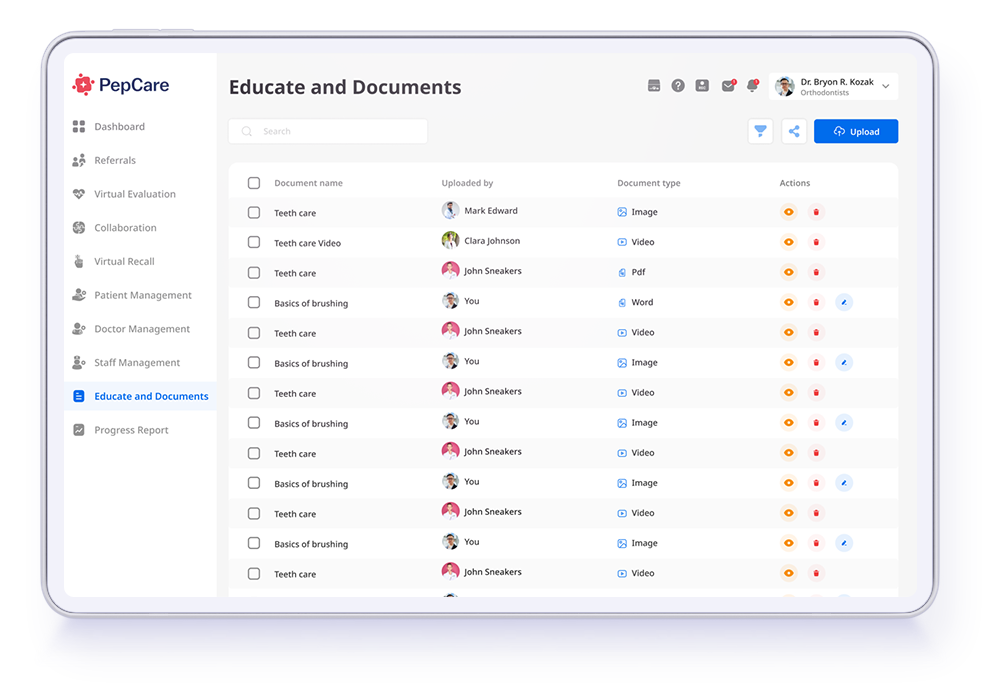Click the Pdf file type icon
This screenshot has width=982, height=683.
622,272
